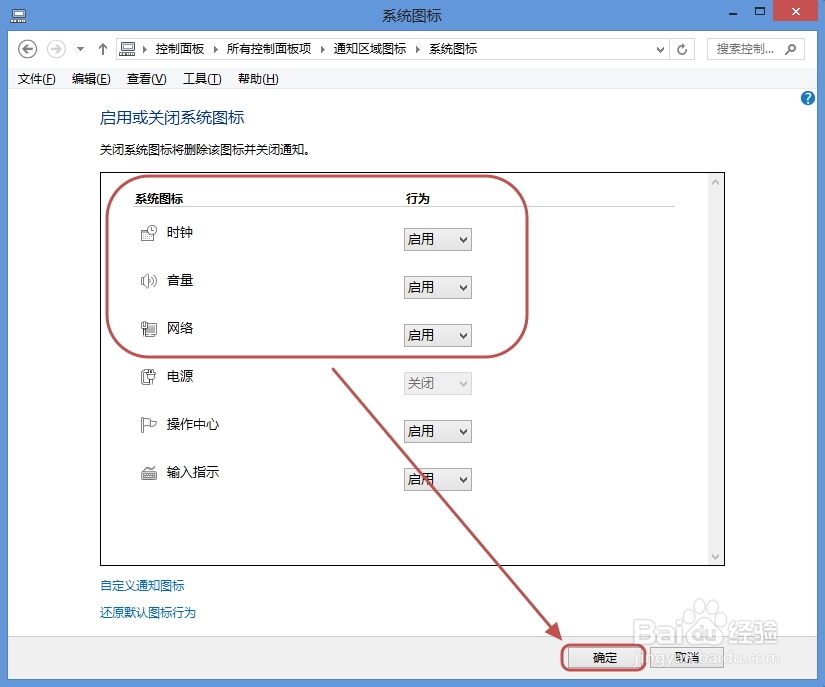
Task: Click the computer icon in address bar
Action: pyautogui.click(x=127, y=49)
